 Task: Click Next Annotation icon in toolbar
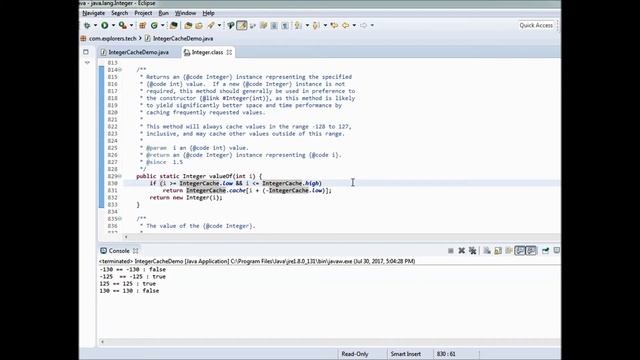tap(298, 25)
